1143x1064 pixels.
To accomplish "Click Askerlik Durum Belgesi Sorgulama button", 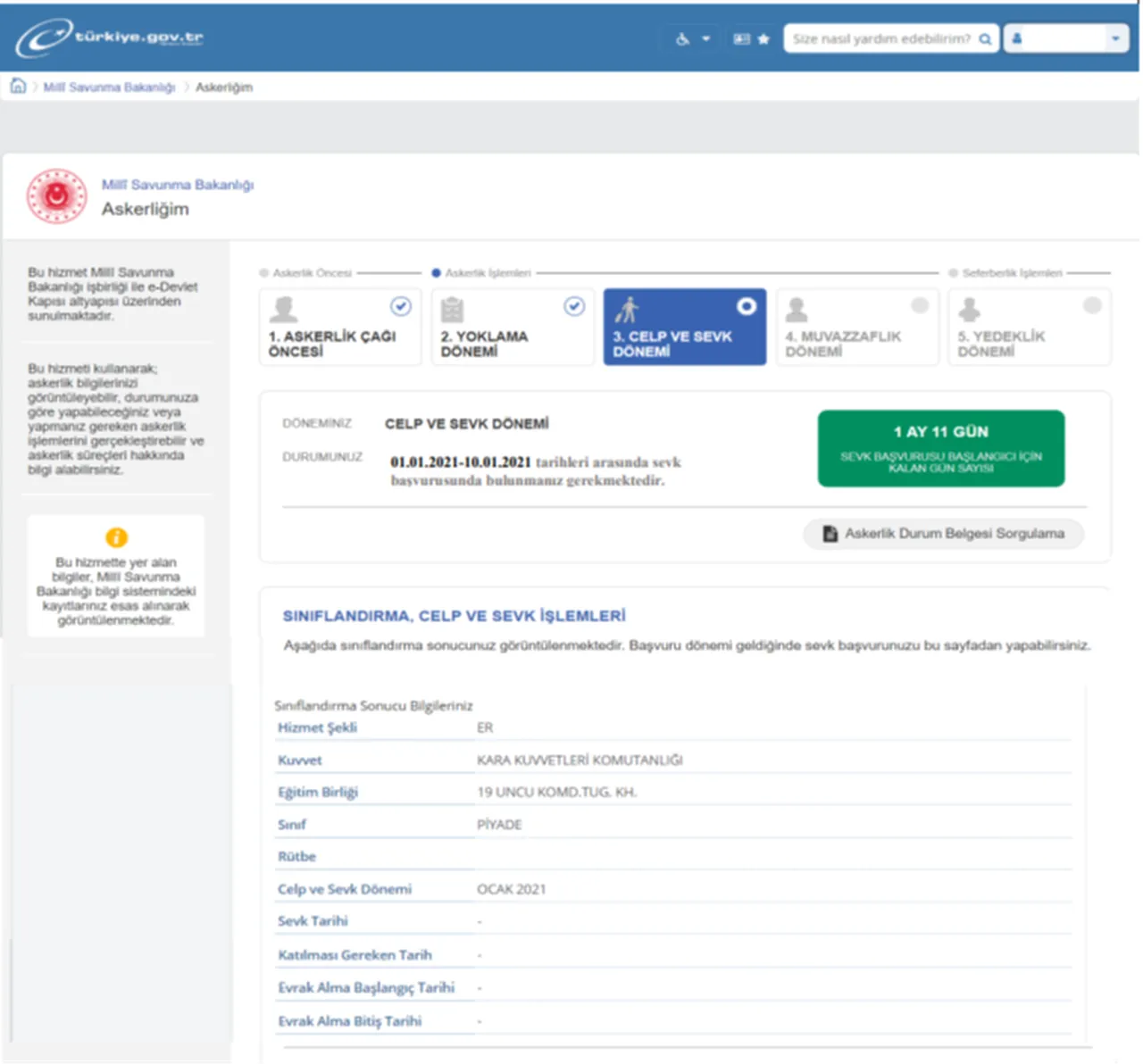I will pyautogui.click(x=944, y=534).
